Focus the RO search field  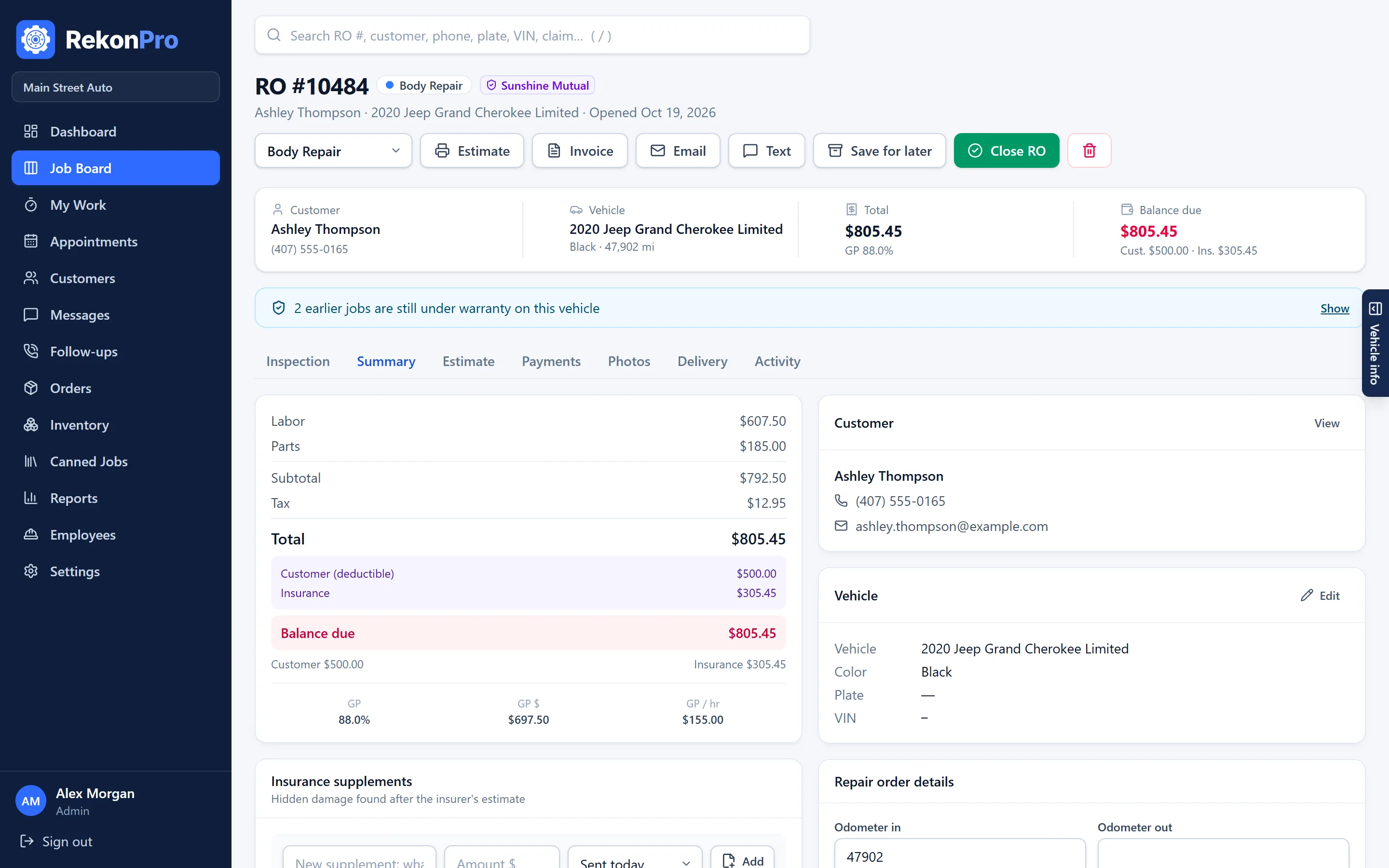[x=532, y=35]
